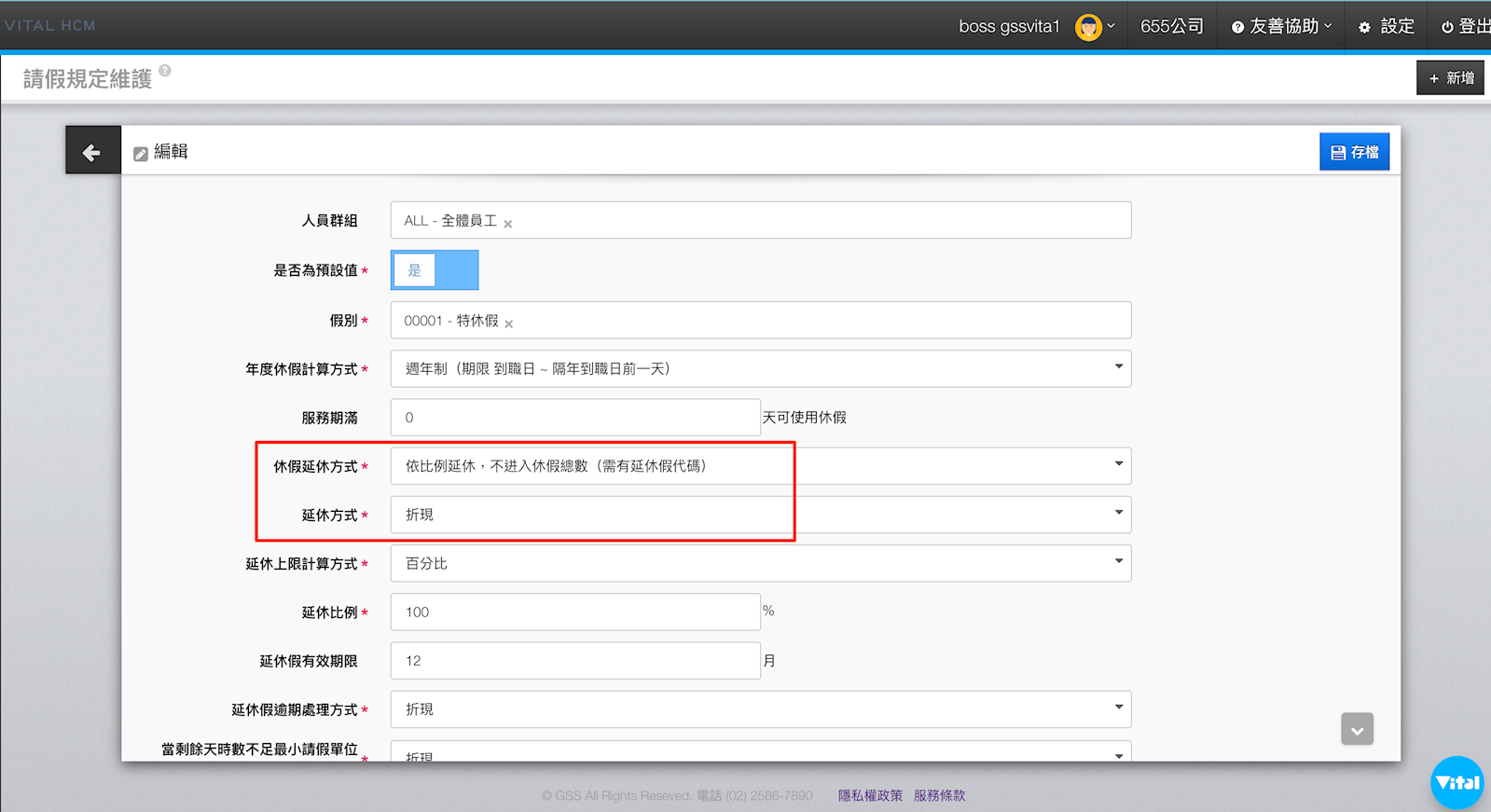Click the 延休假有效期限 input field
The width and height of the screenshot is (1491, 812).
(x=574, y=661)
